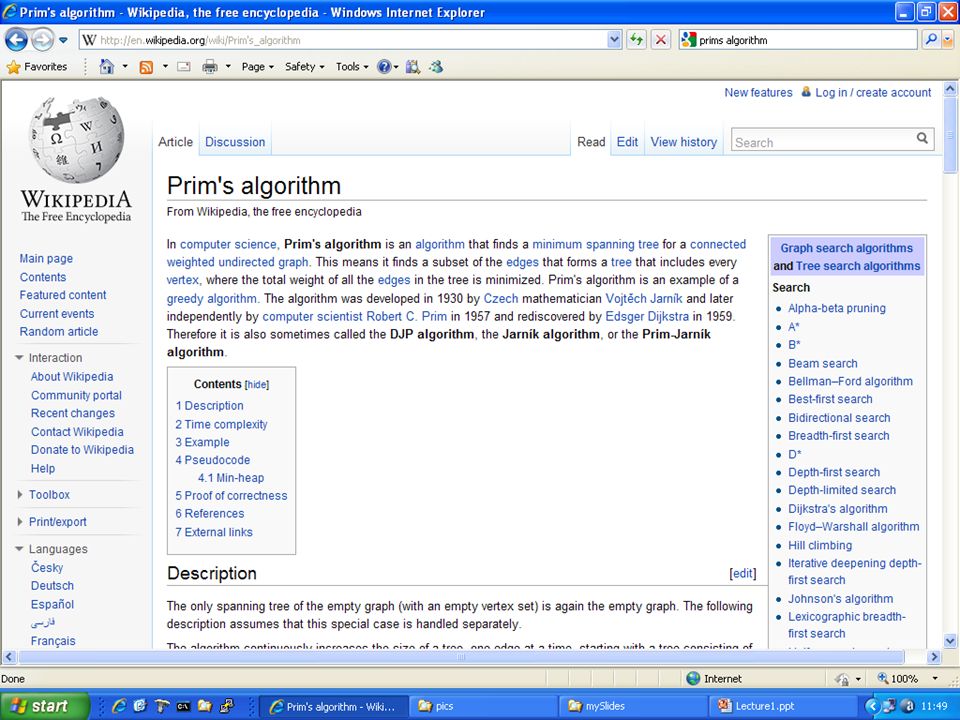Open command prompt icon in Quick Launch

[x=183, y=706]
